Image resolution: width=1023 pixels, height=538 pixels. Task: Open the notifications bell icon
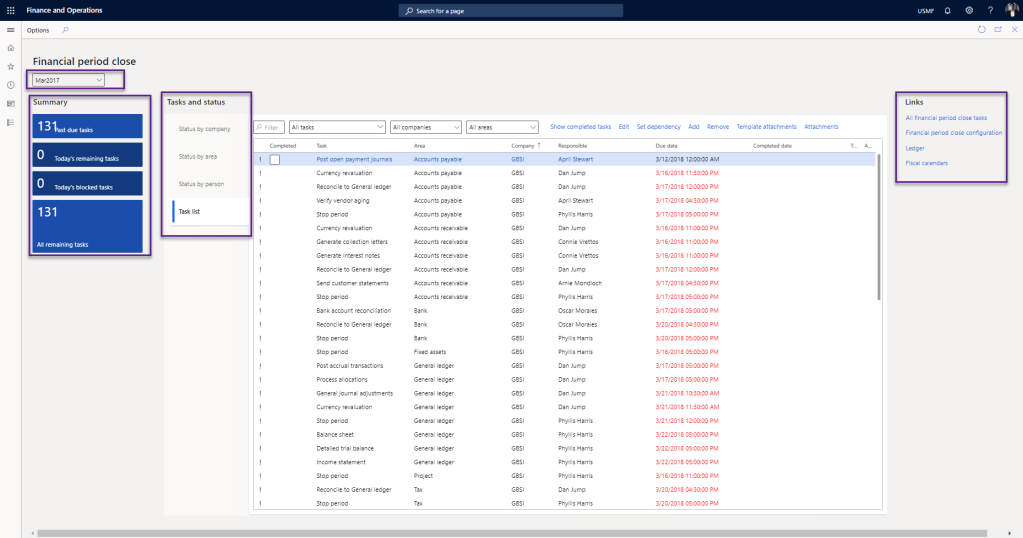click(947, 10)
